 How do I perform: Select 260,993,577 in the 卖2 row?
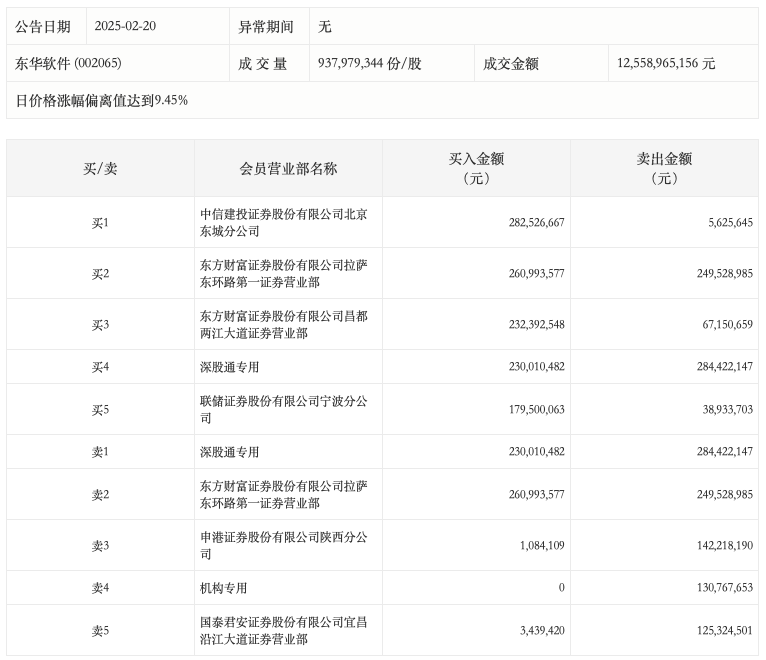pyautogui.click(x=536, y=494)
